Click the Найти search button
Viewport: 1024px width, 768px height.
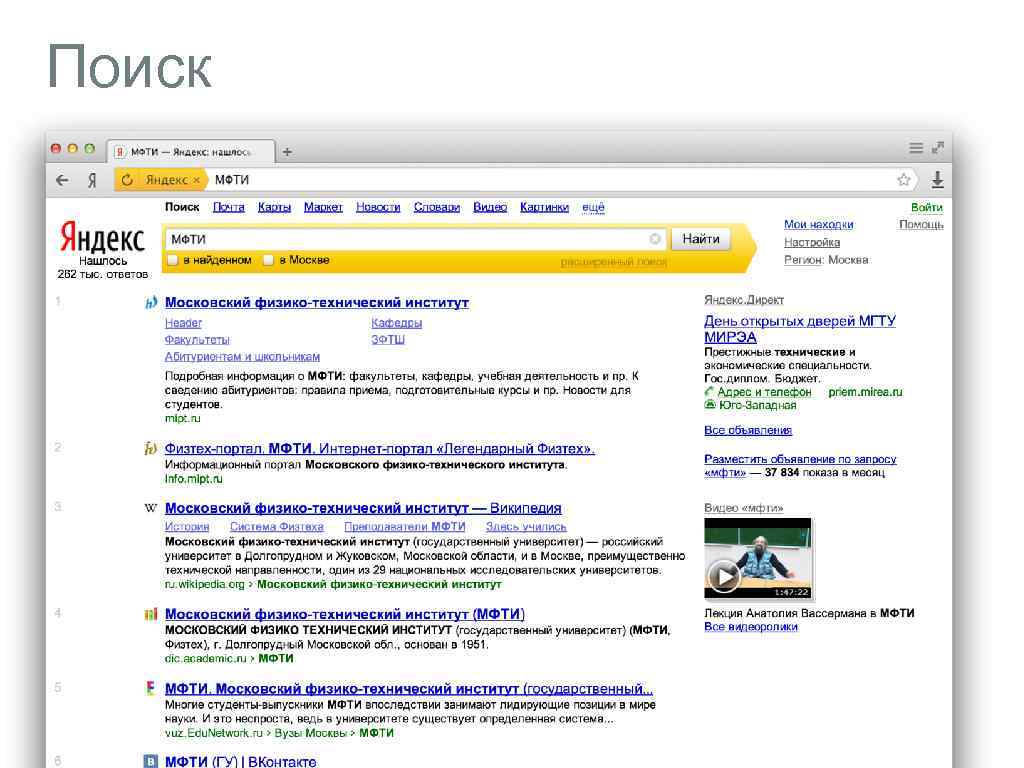(701, 239)
